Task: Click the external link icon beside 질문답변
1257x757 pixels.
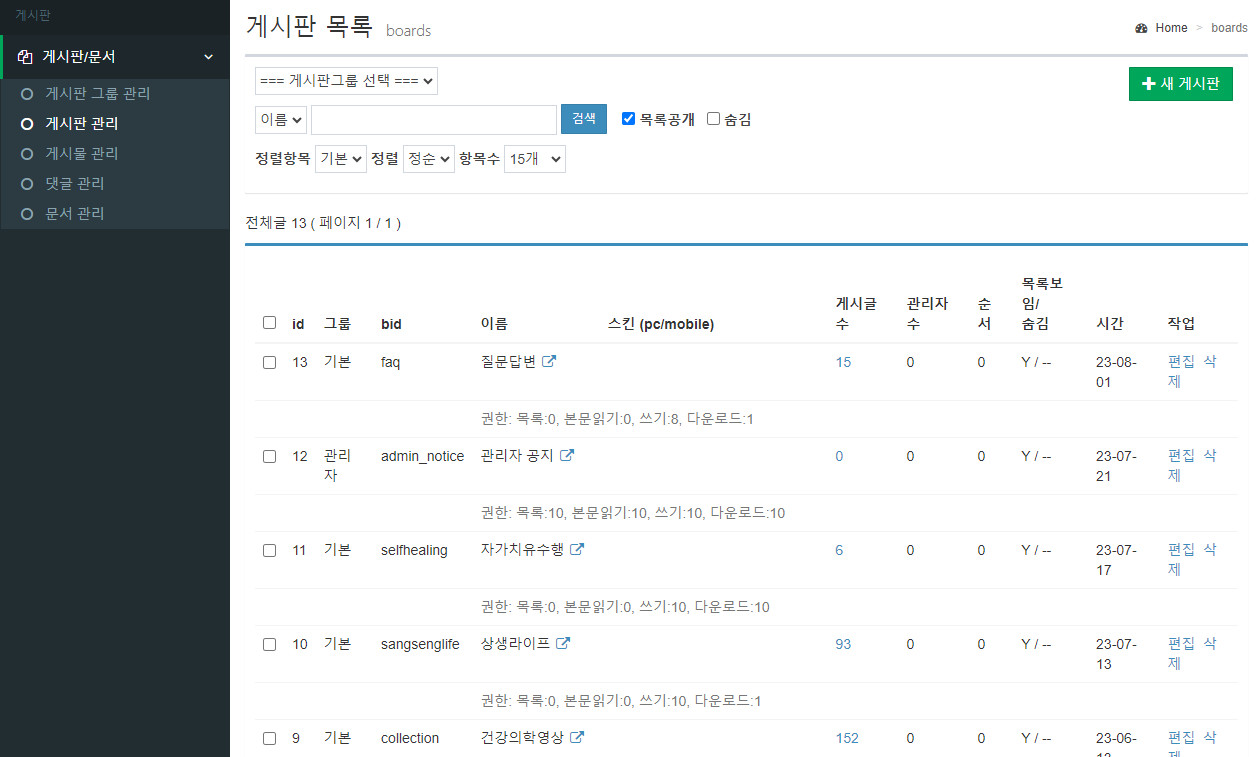Action: point(550,360)
